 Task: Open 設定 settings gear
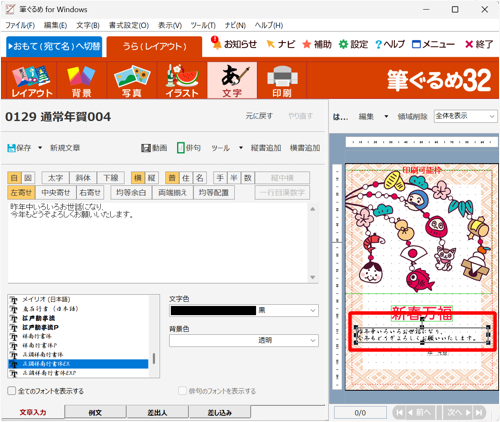point(353,44)
